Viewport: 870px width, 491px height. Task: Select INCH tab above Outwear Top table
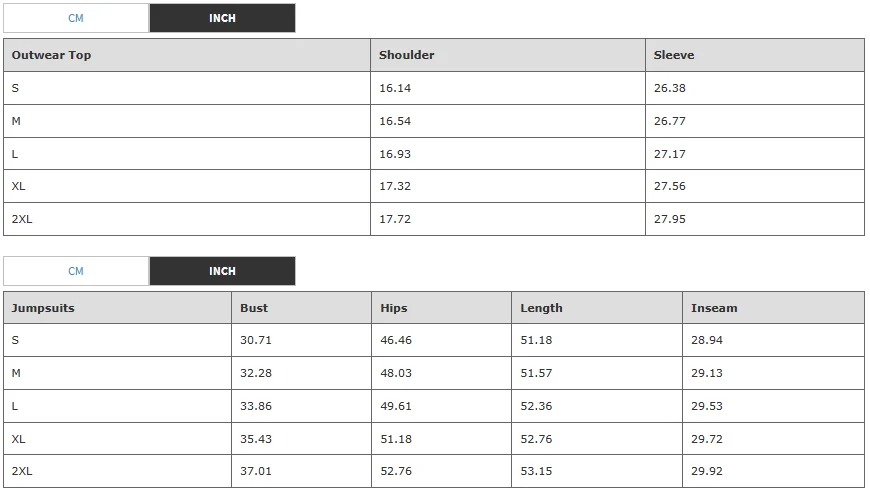pyautogui.click(x=222, y=18)
